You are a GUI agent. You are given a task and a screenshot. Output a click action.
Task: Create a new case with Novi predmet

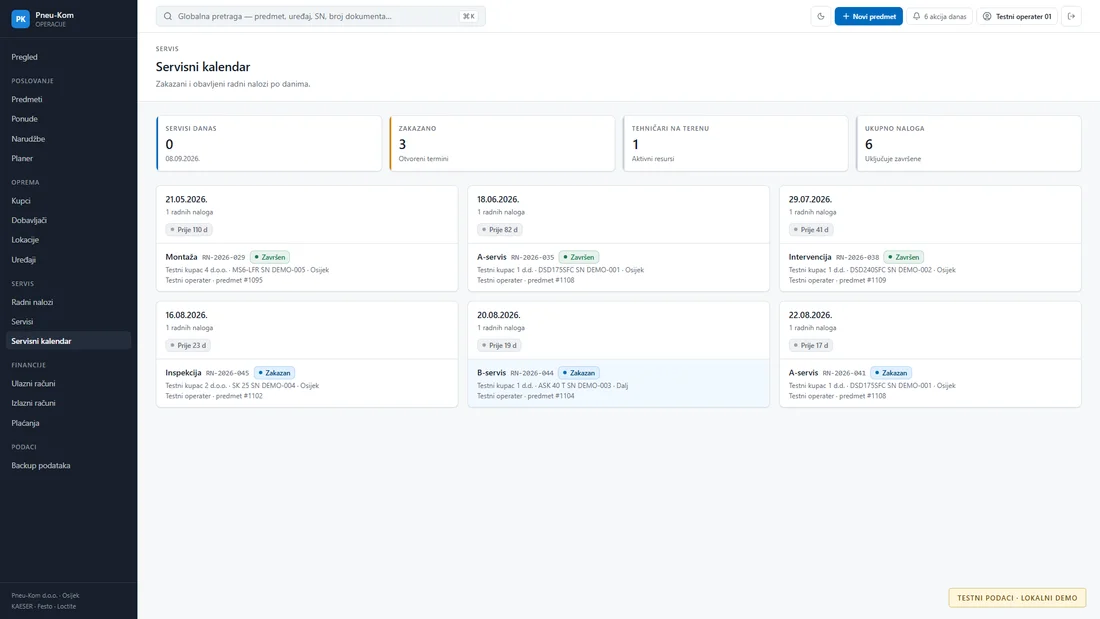(x=868, y=16)
